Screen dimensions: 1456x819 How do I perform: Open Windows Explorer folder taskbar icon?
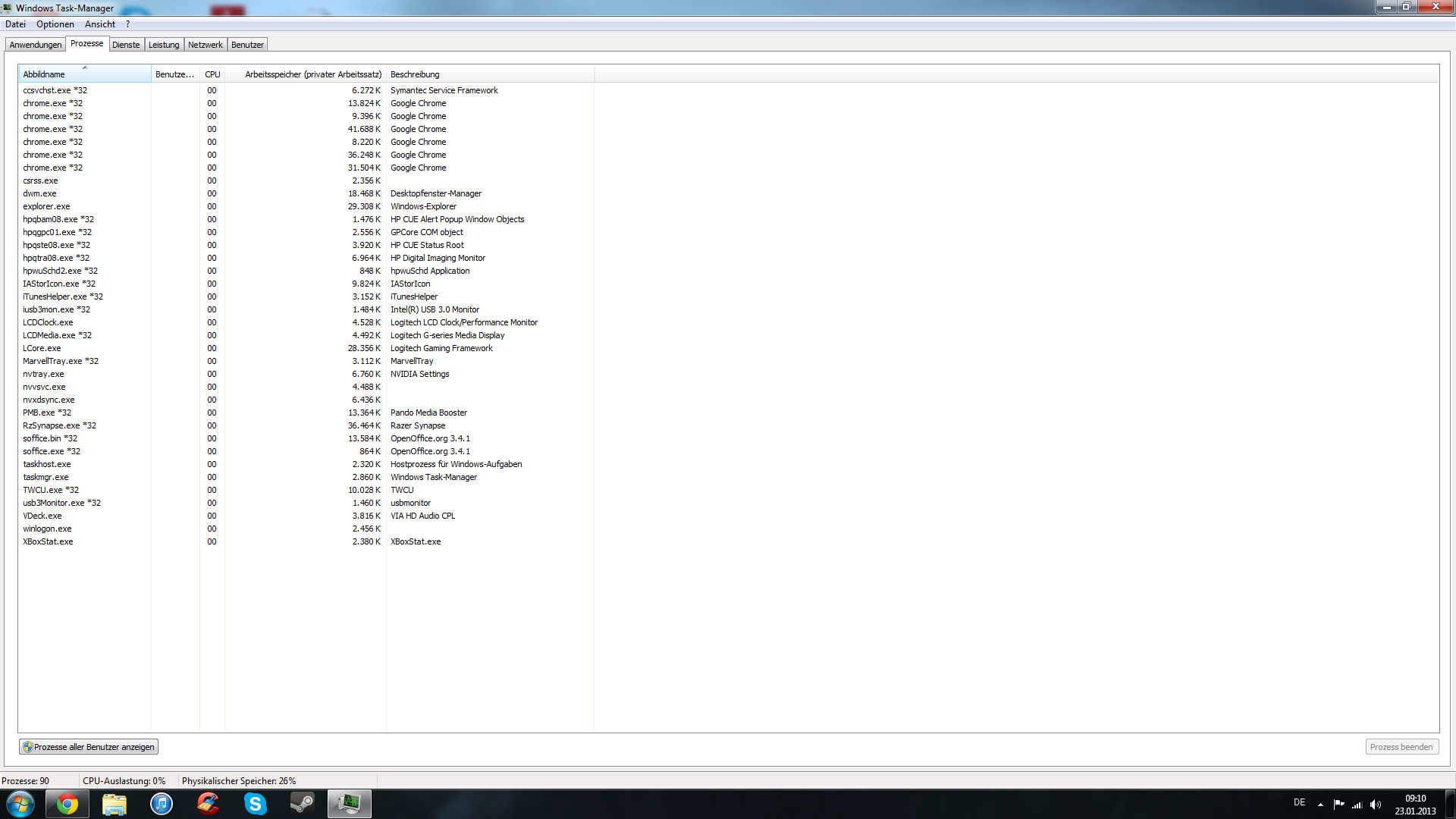point(115,804)
